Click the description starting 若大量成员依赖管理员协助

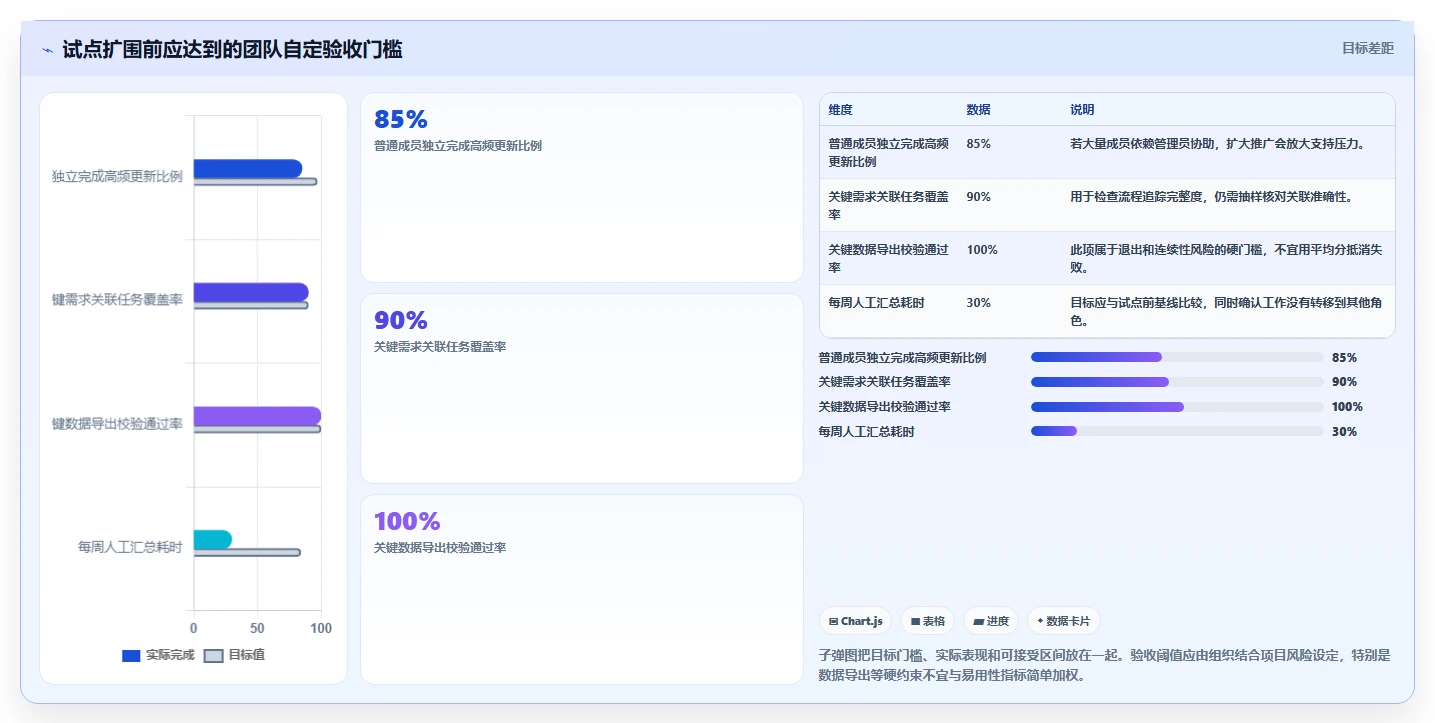1217,144
